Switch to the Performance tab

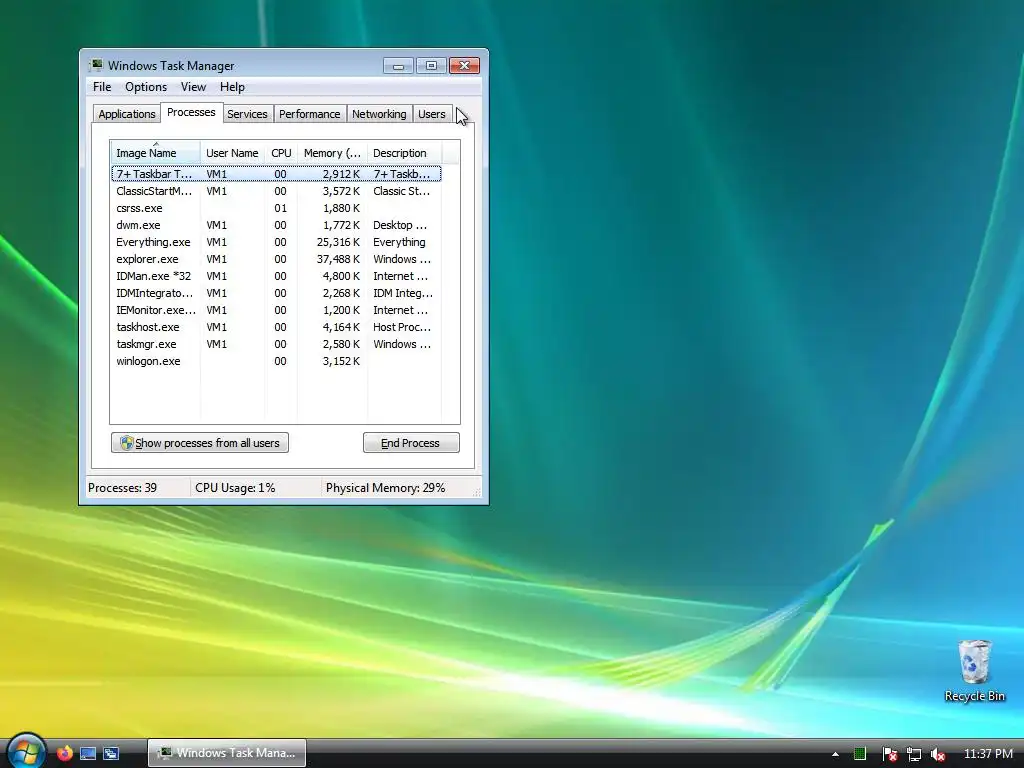pyautogui.click(x=310, y=114)
